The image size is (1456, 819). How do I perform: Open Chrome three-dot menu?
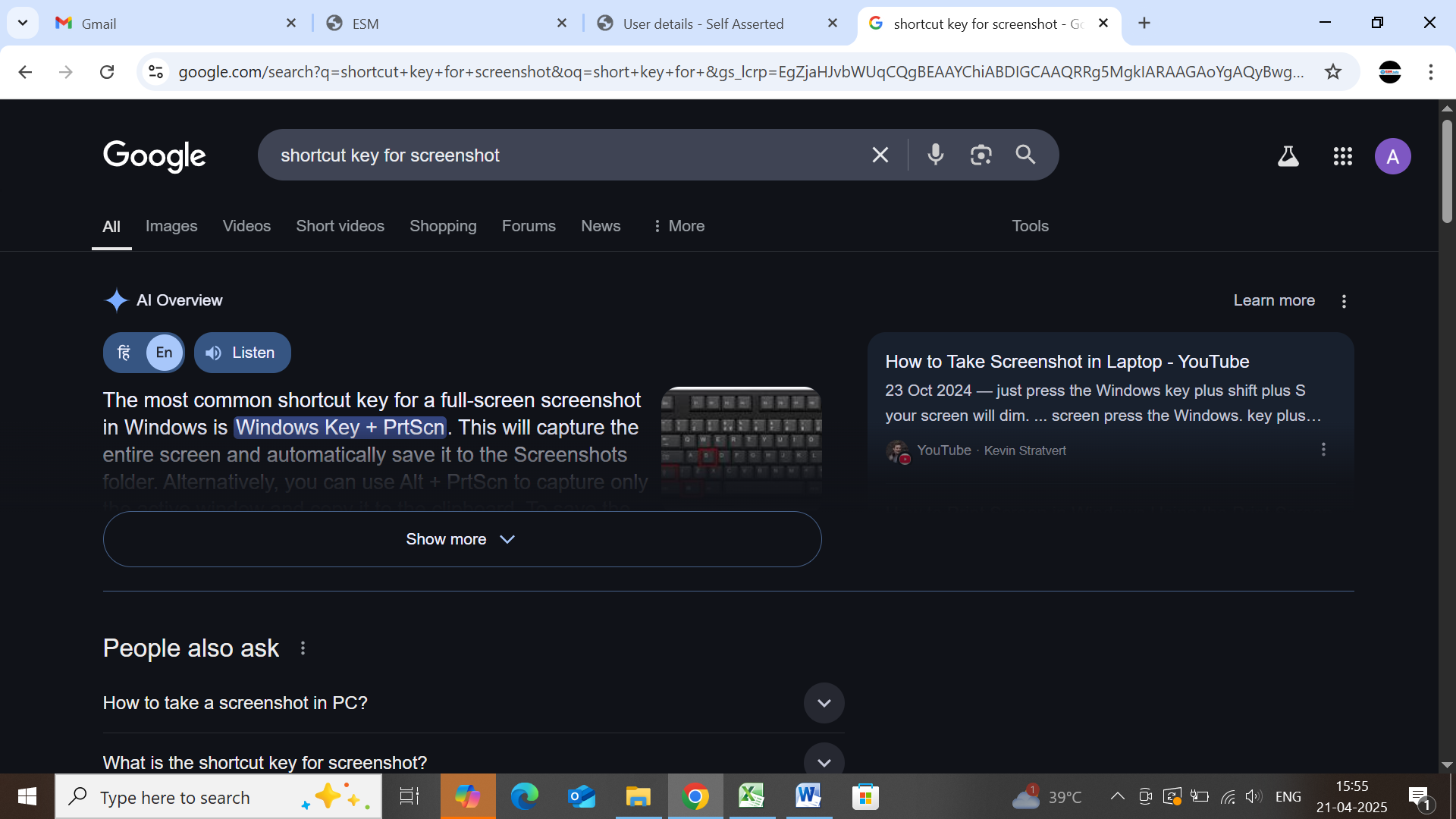click(1431, 72)
